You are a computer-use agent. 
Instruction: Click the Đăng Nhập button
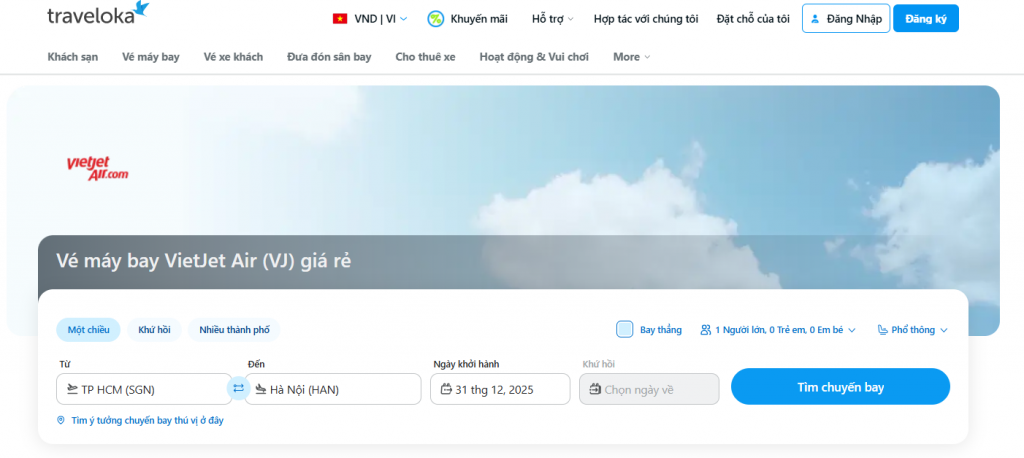[x=846, y=18]
